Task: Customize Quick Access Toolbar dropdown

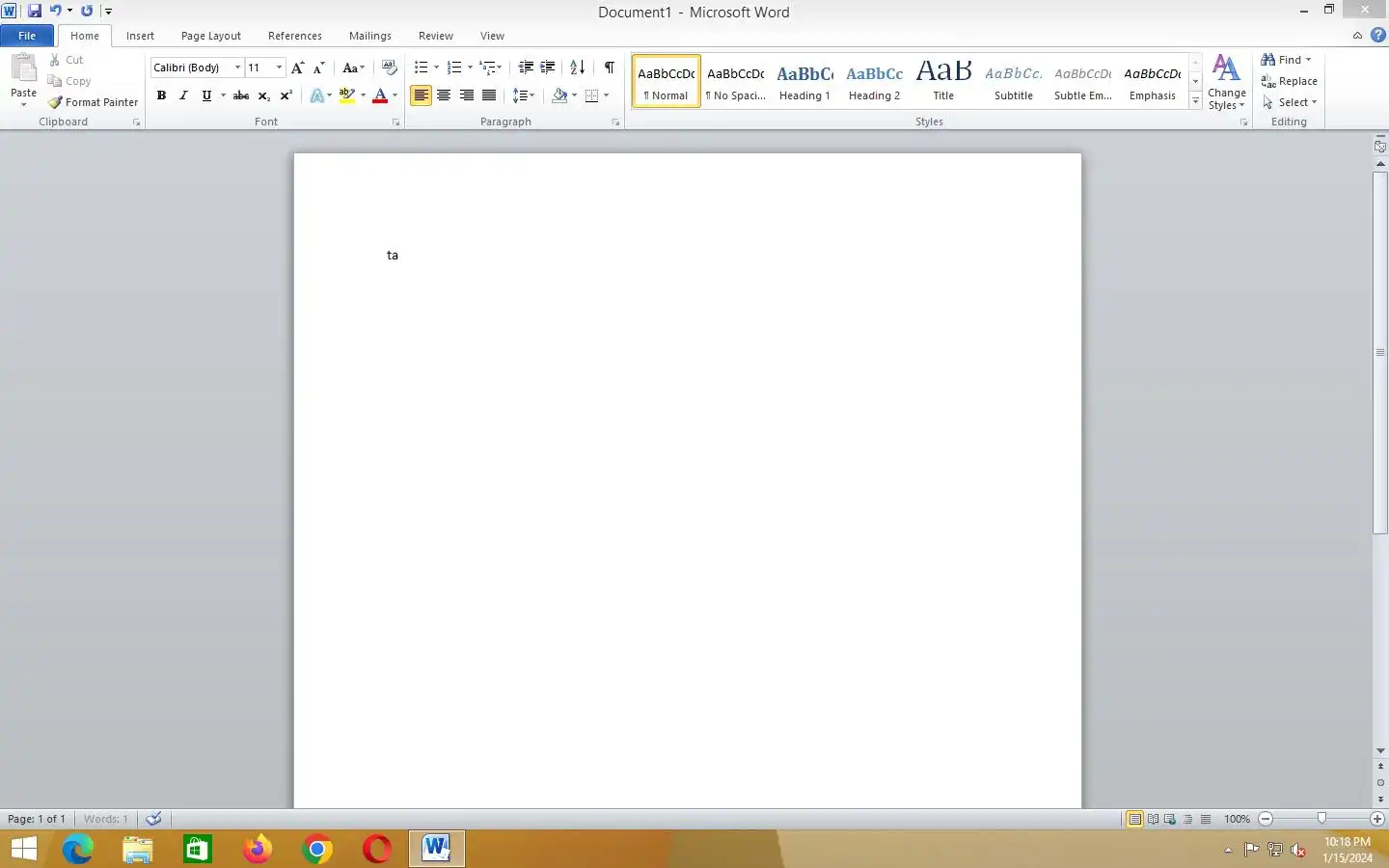Action: 108,12
